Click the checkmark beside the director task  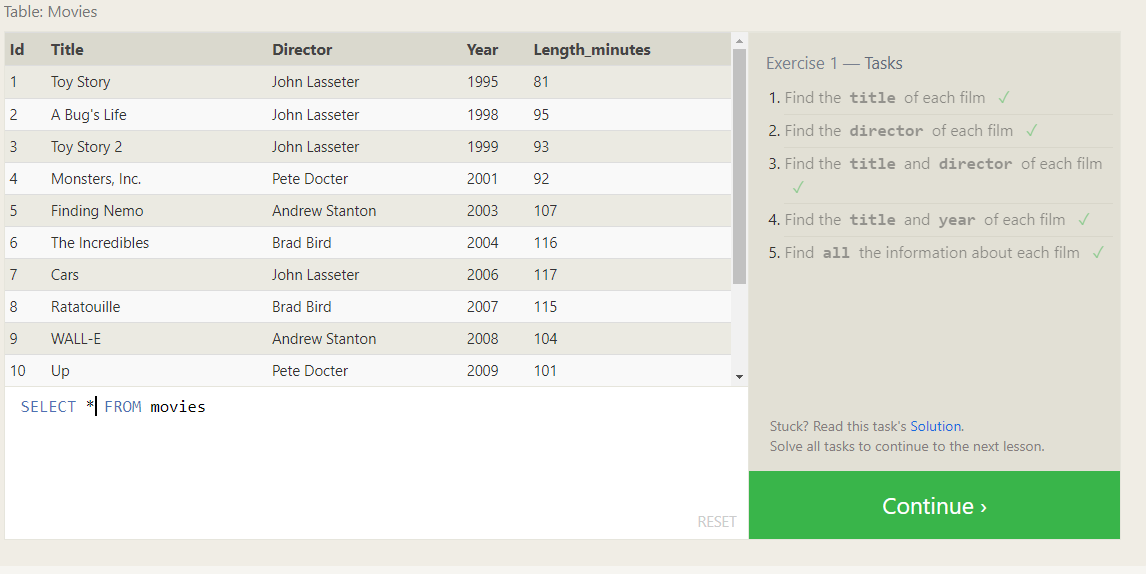click(1031, 131)
